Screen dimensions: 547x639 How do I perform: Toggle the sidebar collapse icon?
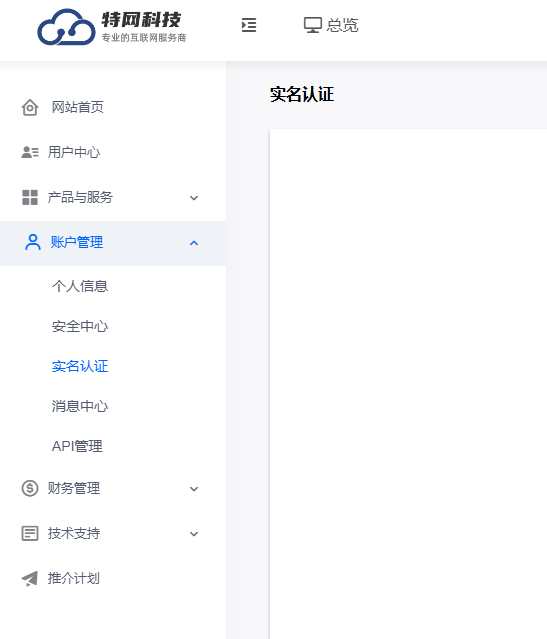(249, 25)
